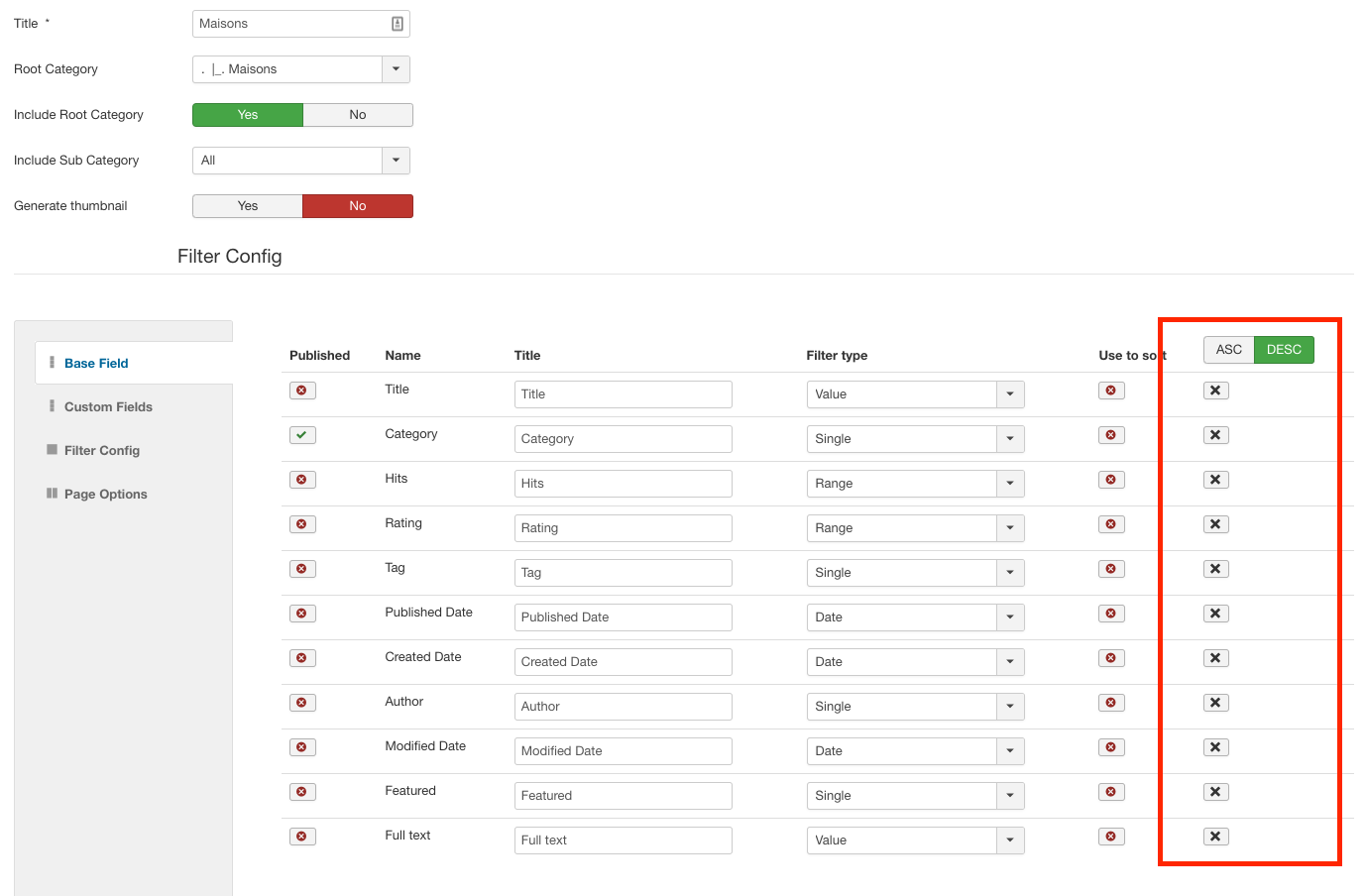Viewport: 1365px width, 896px height.
Task: Click the X sort-order icon in Rating row
Action: tap(1215, 524)
